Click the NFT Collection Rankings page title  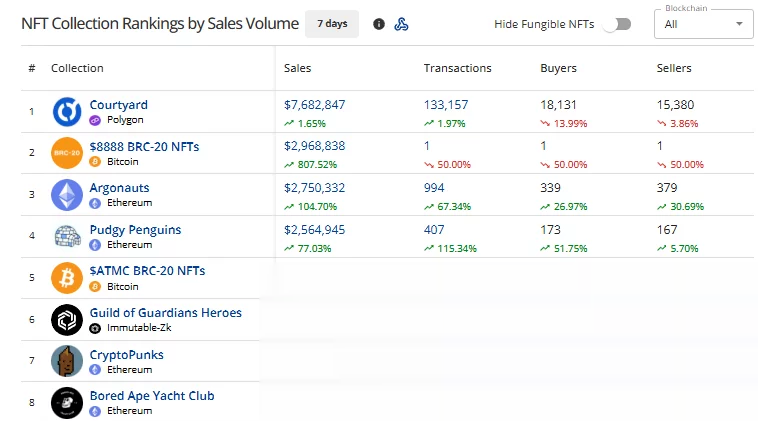pos(160,24)
